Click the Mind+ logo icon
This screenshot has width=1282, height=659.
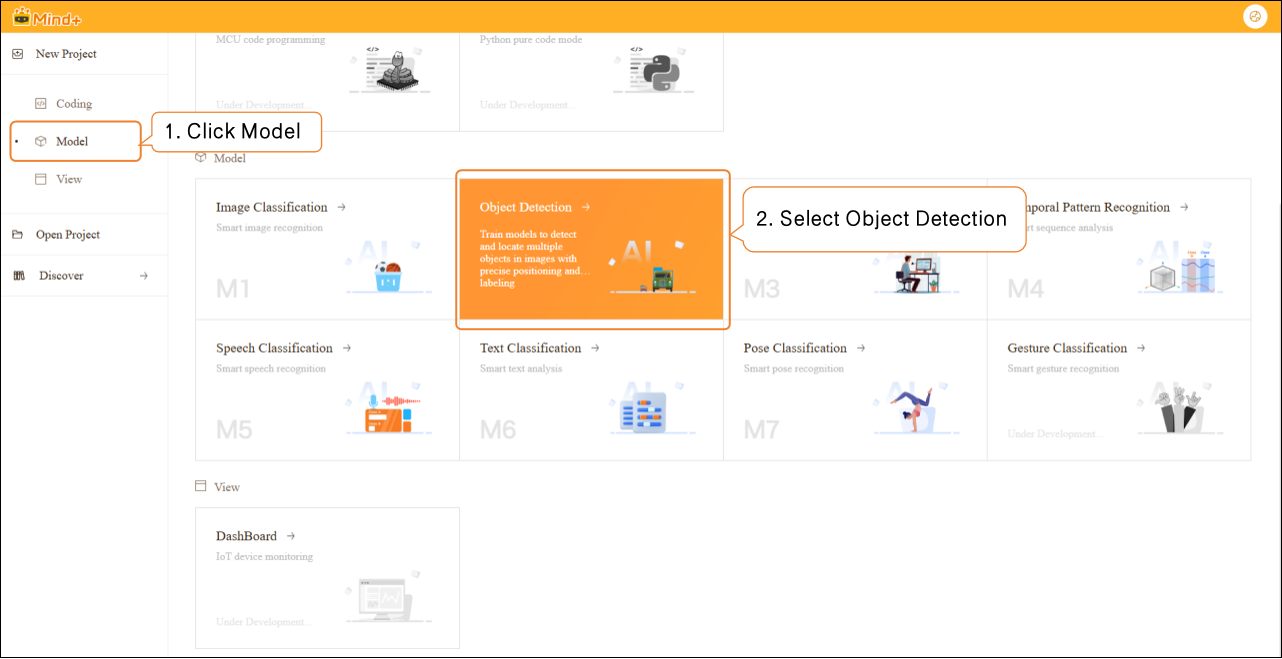[x=21, y=16]
